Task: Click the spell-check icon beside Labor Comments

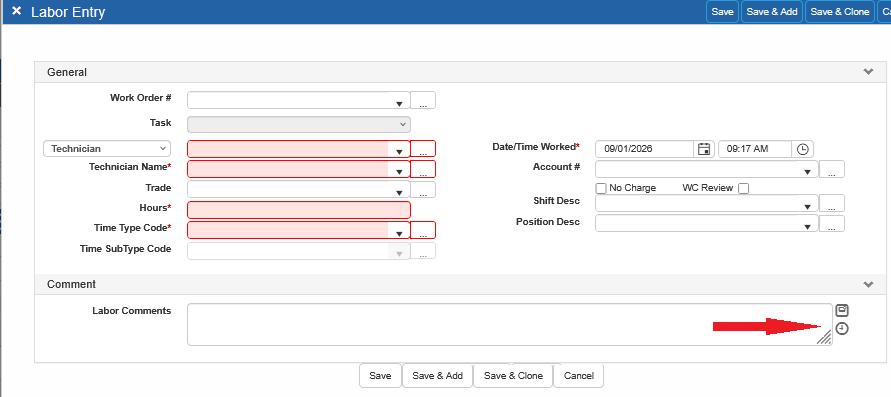Action: [x=842, y=310]
